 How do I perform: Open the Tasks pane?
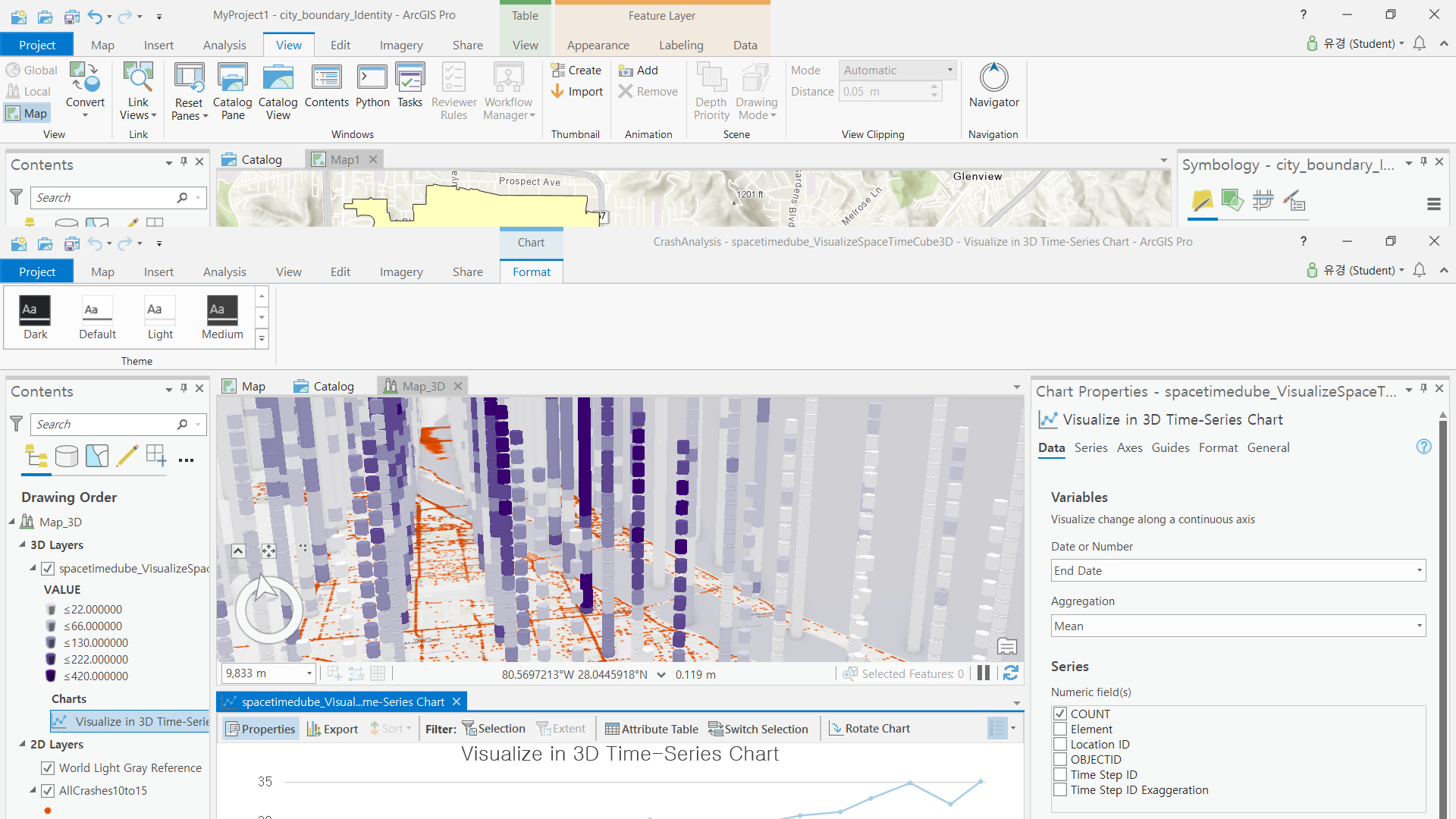(409, 86)
